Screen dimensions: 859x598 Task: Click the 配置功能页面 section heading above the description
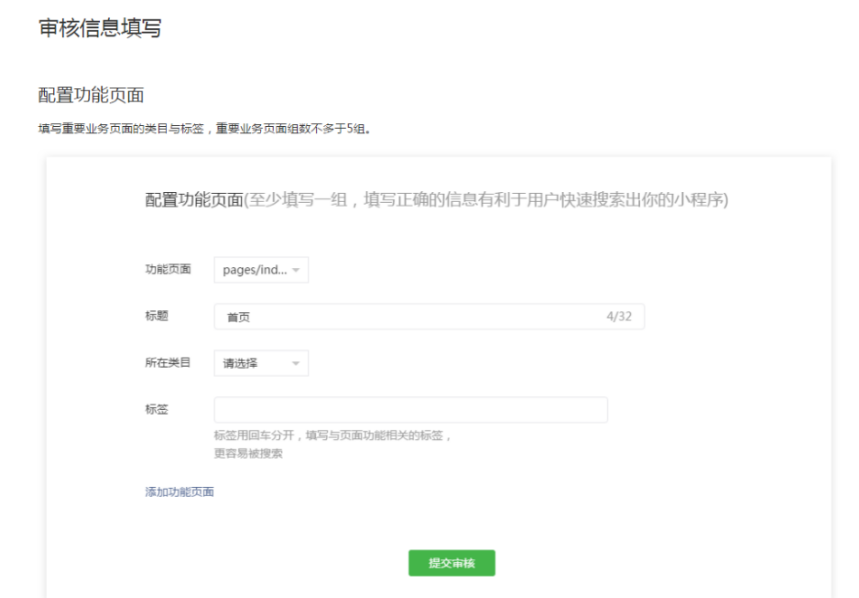pos(91,95)
